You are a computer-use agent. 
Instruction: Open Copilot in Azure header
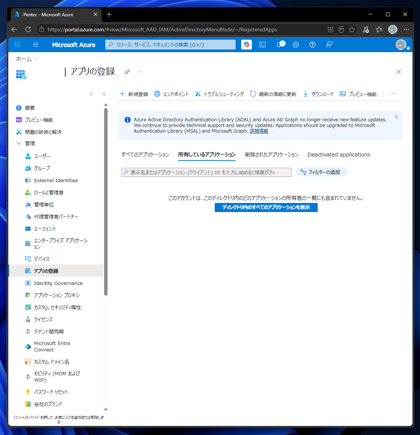pos(246,45)
